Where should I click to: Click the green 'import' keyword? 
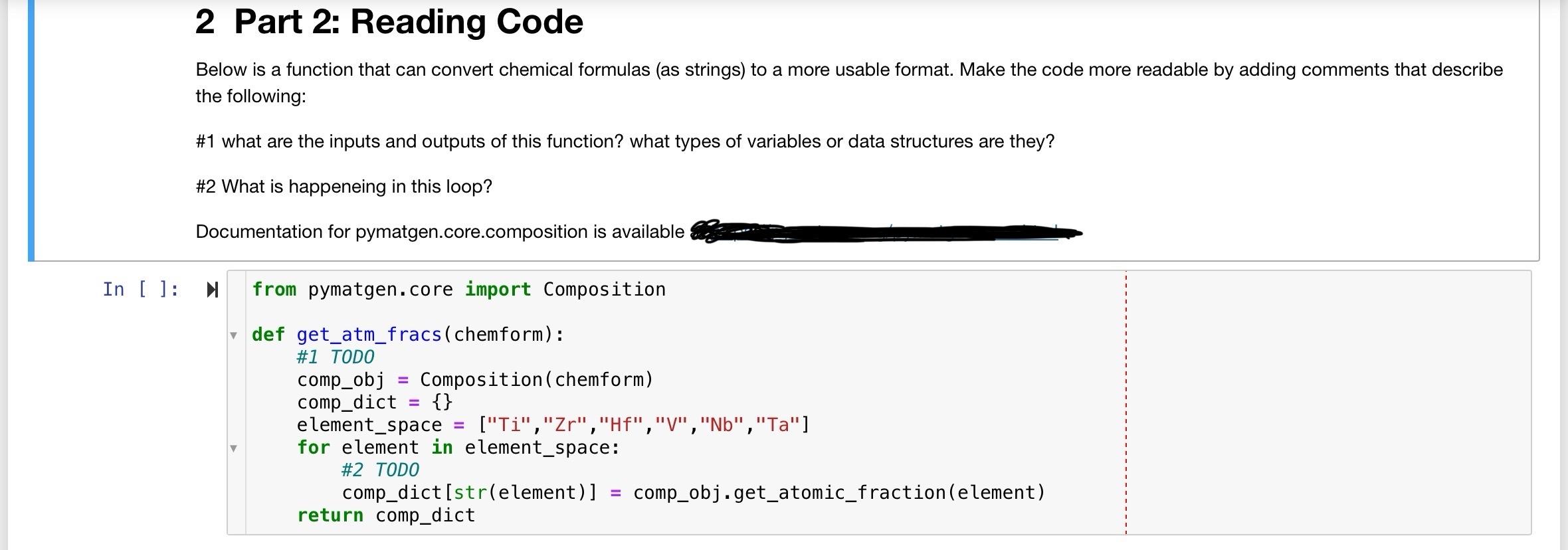[x=498, y=289]
